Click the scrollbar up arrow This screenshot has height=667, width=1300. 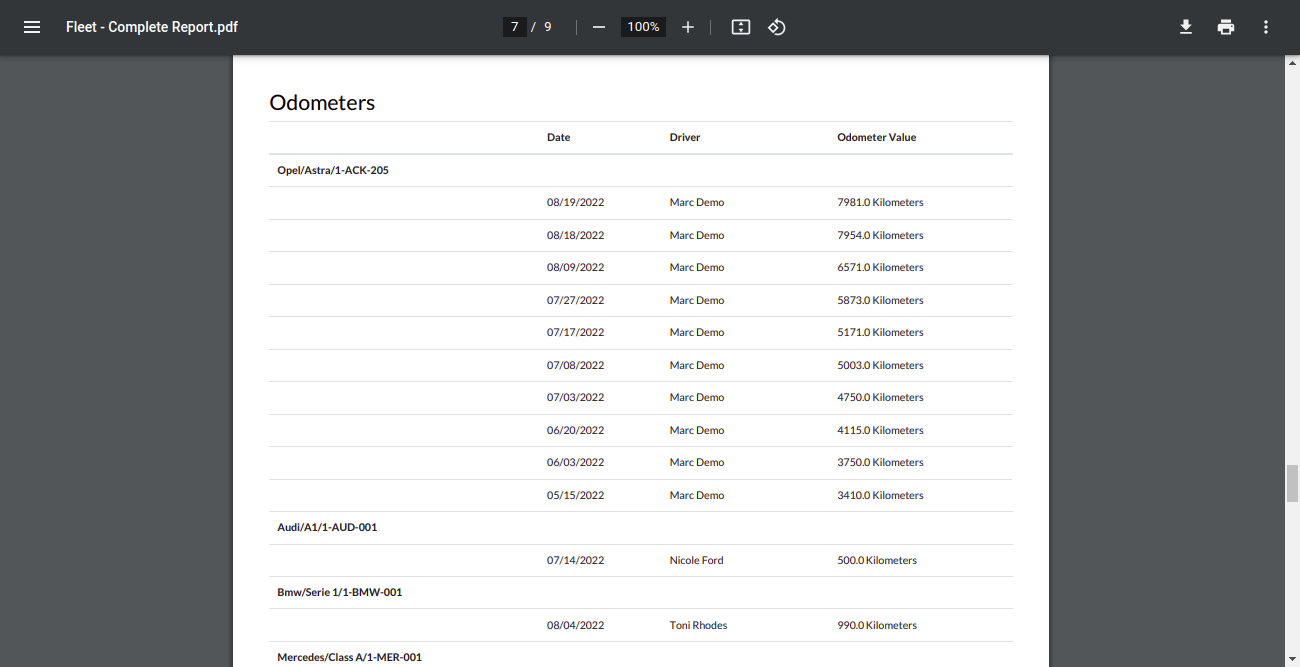(1292, 61)
